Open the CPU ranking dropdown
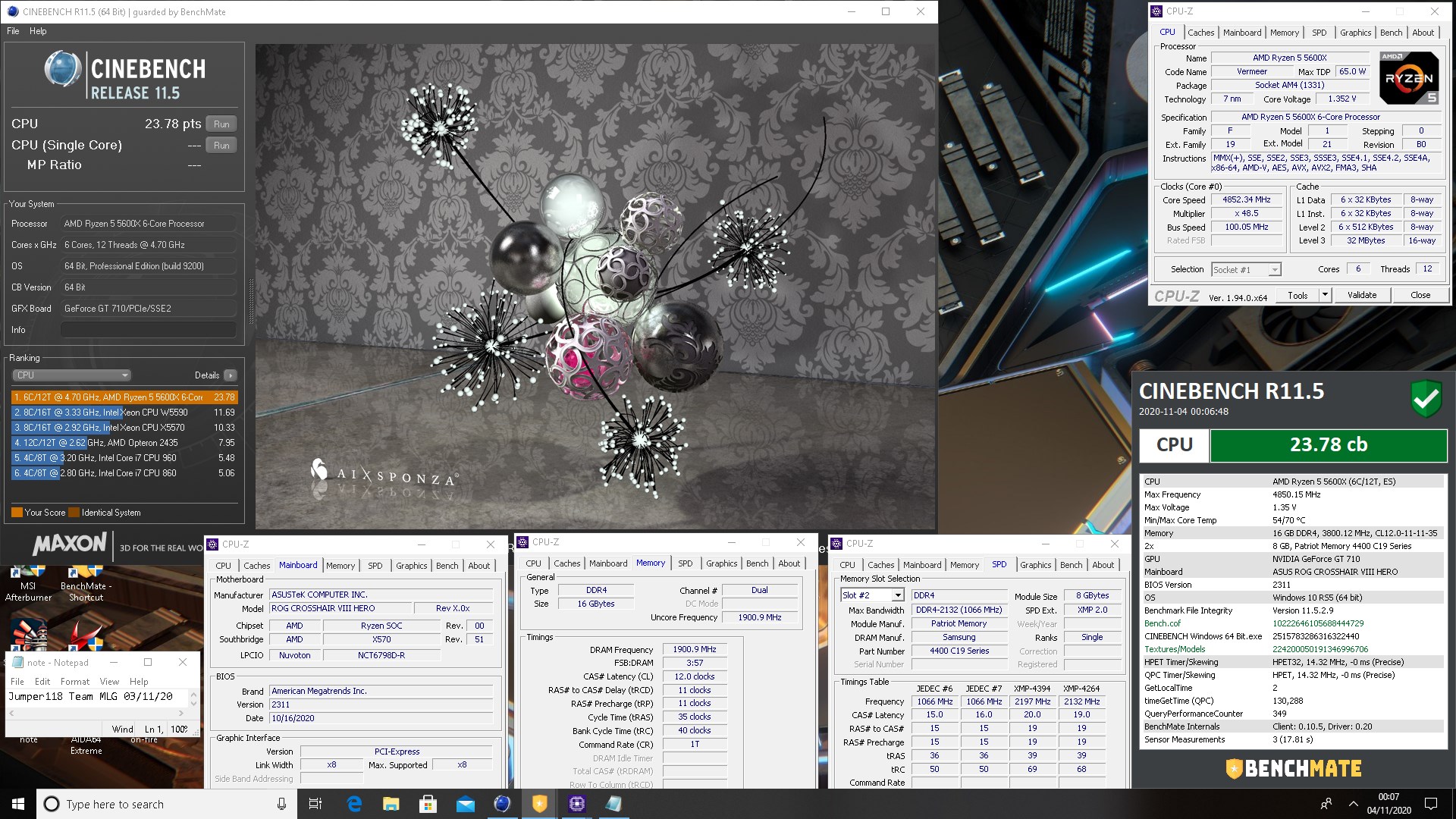 (72, 375)
